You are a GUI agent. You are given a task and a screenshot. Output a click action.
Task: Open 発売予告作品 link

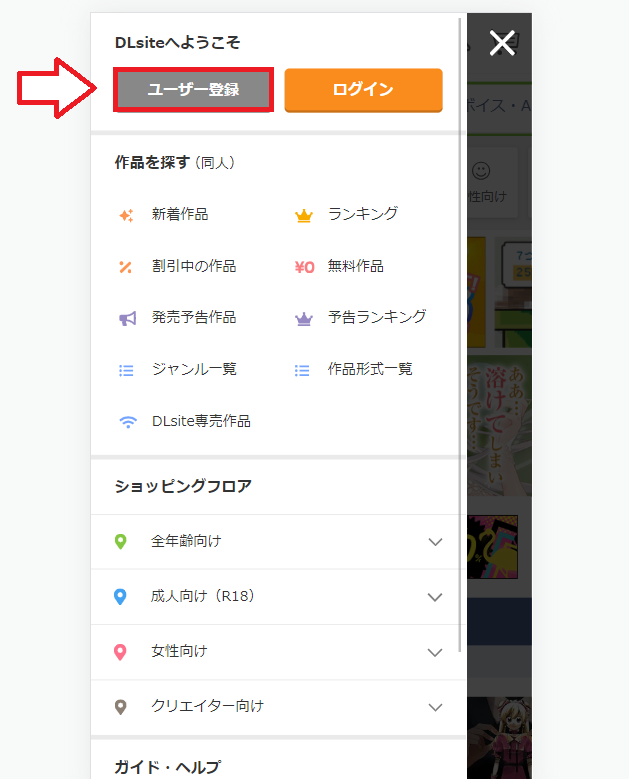pyautogui.click(x=194, y=317)
